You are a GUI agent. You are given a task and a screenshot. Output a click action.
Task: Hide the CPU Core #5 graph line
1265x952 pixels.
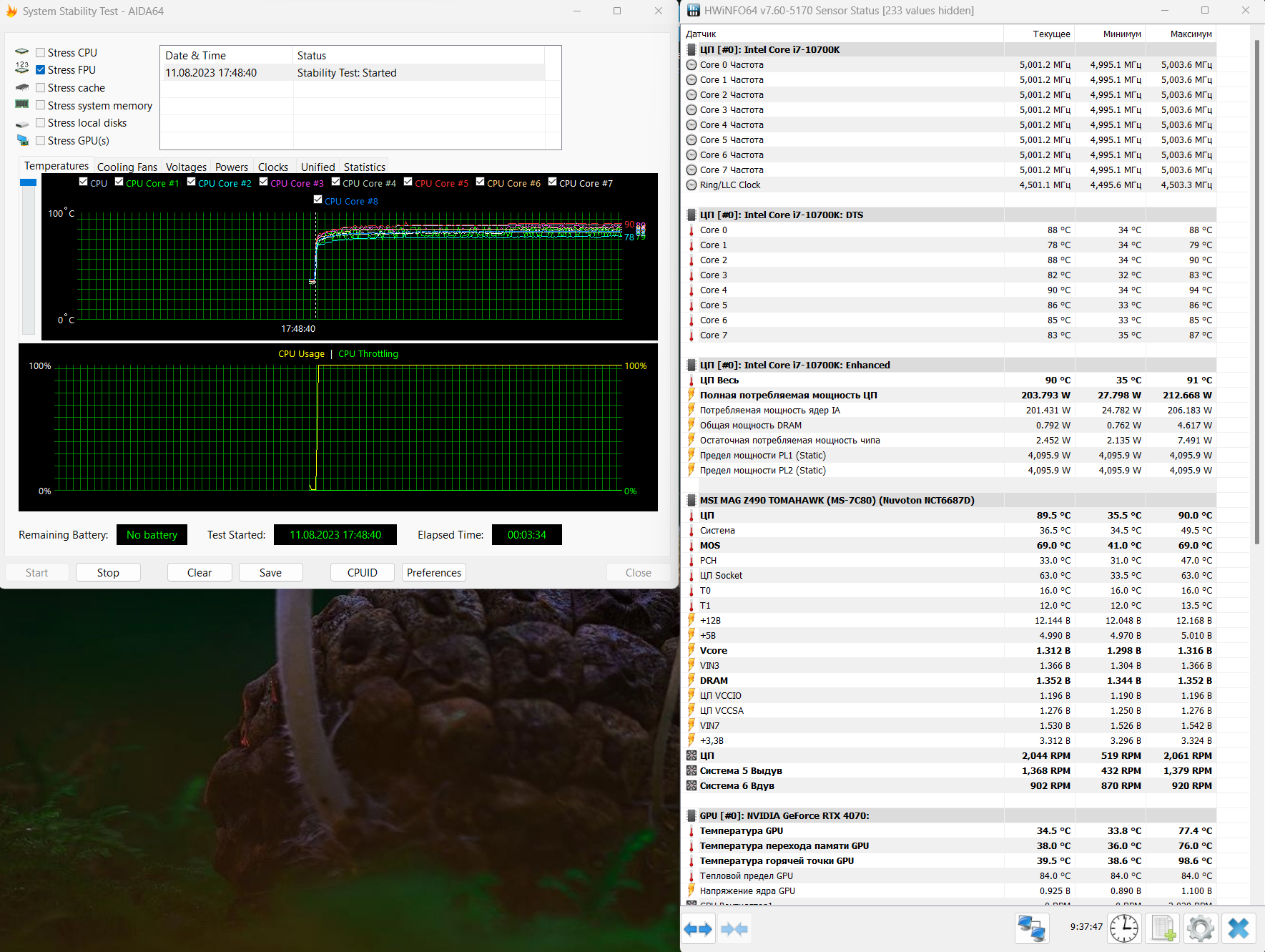408,182
